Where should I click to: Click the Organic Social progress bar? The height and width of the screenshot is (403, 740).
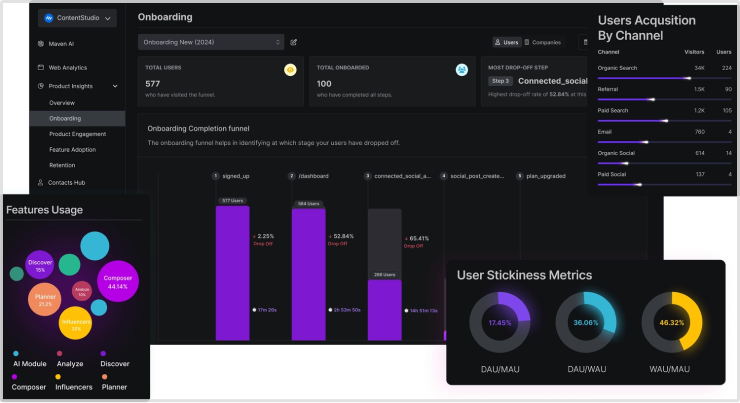664,163
